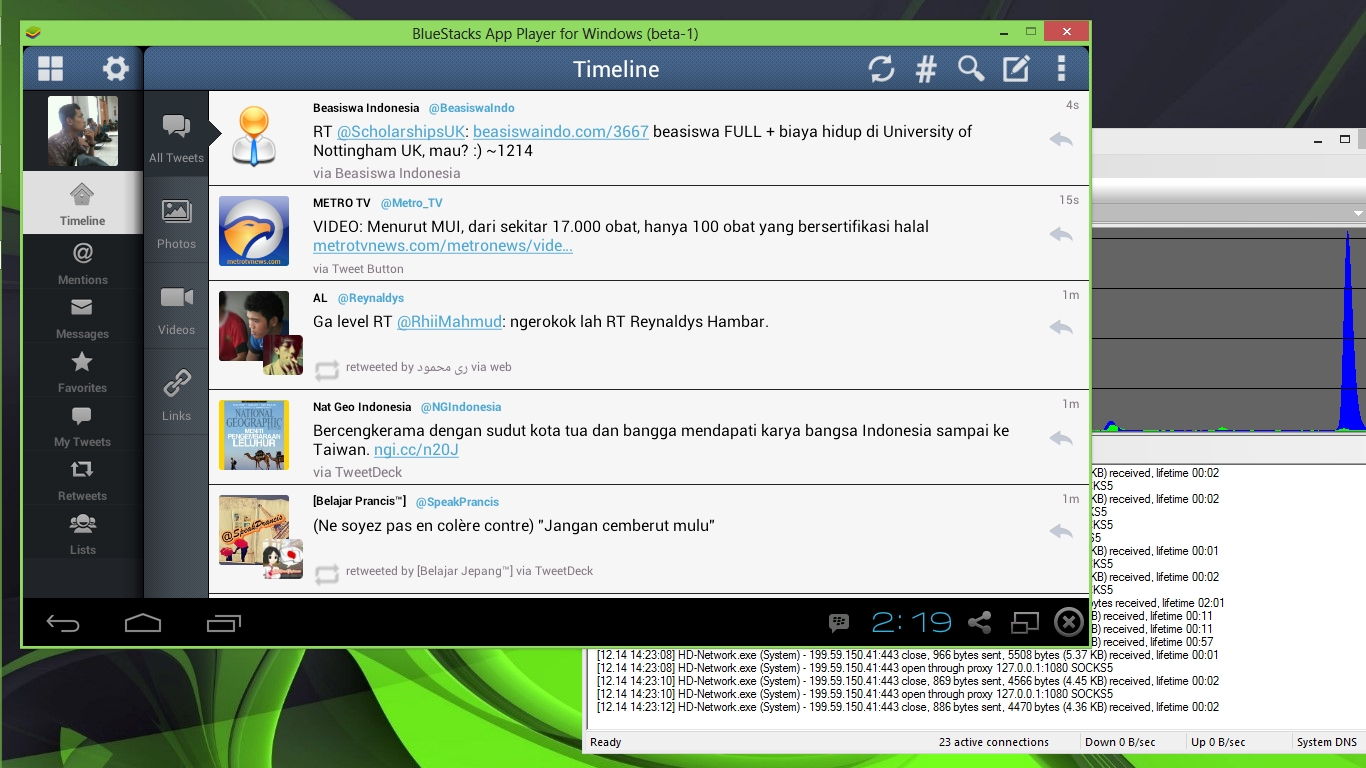Image resolution: width=1366 pixels, height=768 pixels.
Task: Click the share icon in the BlueStacks bottom bar
Action: (980, 623)
